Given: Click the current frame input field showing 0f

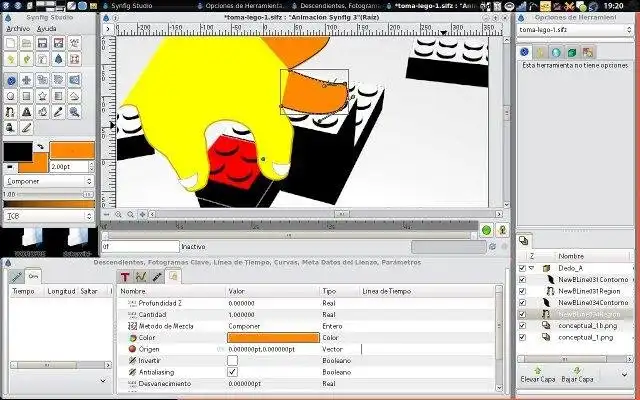Looking at the screenshot, I should coord(140,247).
